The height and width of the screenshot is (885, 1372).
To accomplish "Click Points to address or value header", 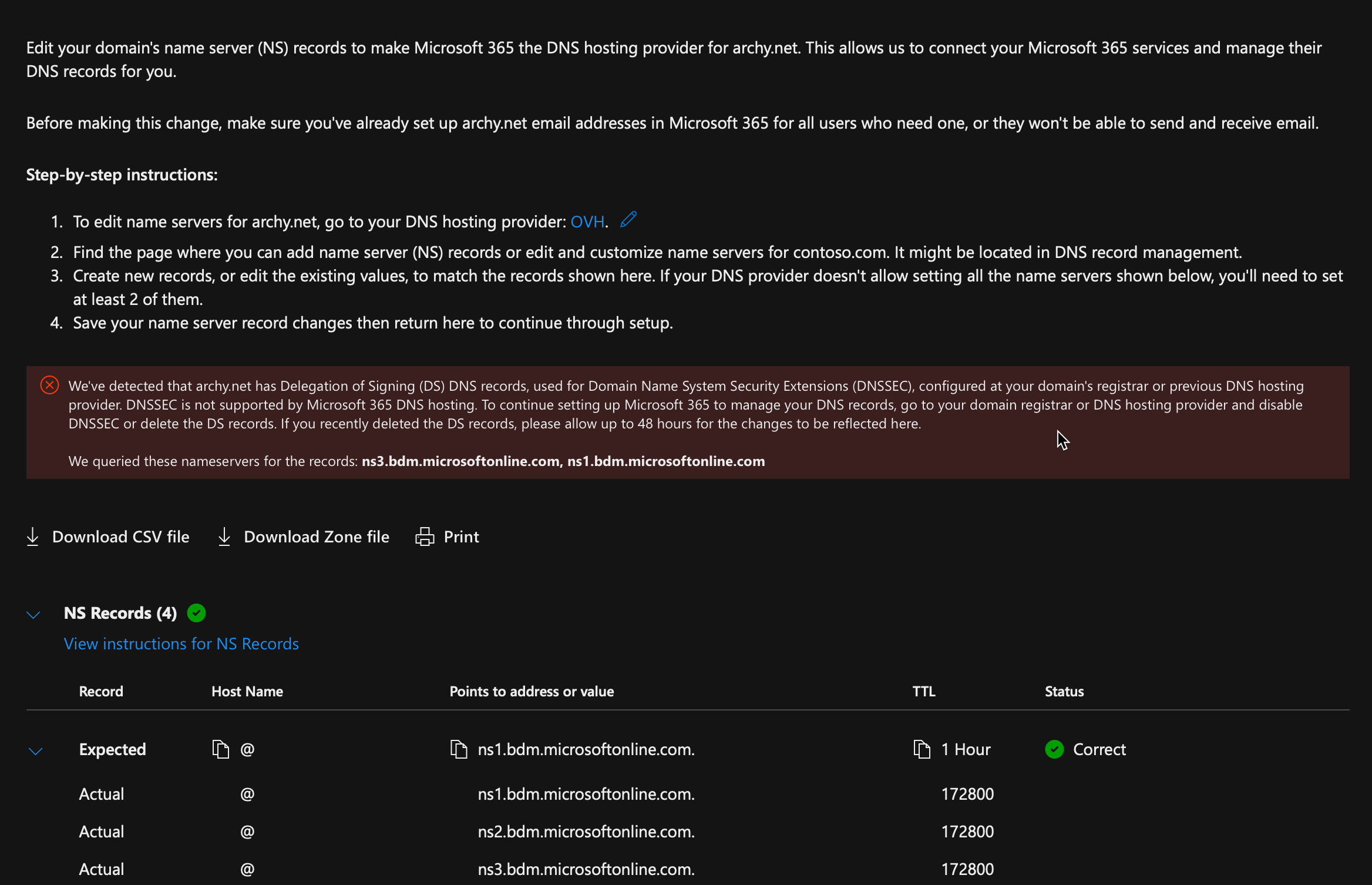I will [532, 691].
